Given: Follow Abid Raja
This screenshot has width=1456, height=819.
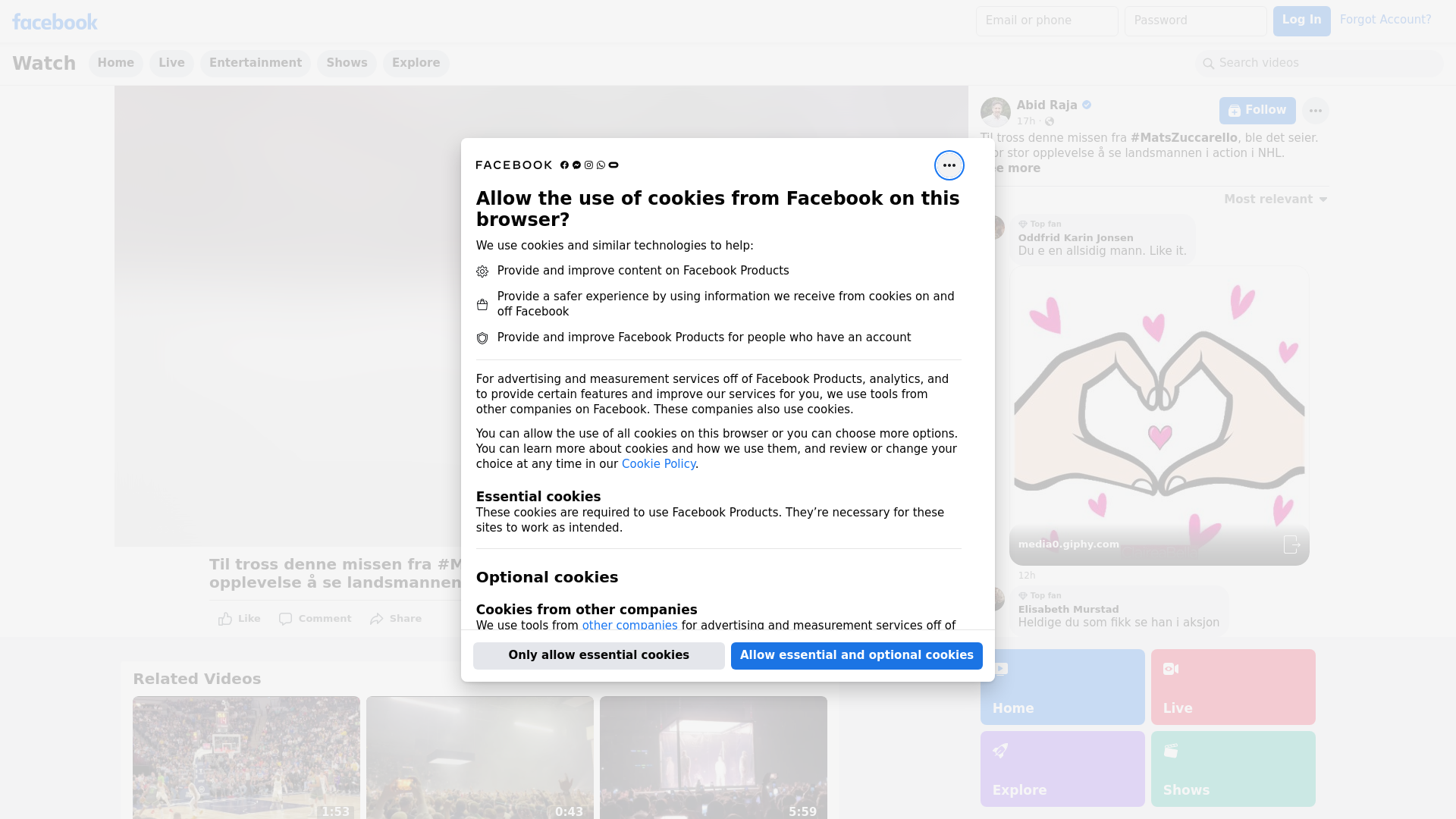Looking at the screenshot, I should pyautogui.click(x=1257, y=111).
